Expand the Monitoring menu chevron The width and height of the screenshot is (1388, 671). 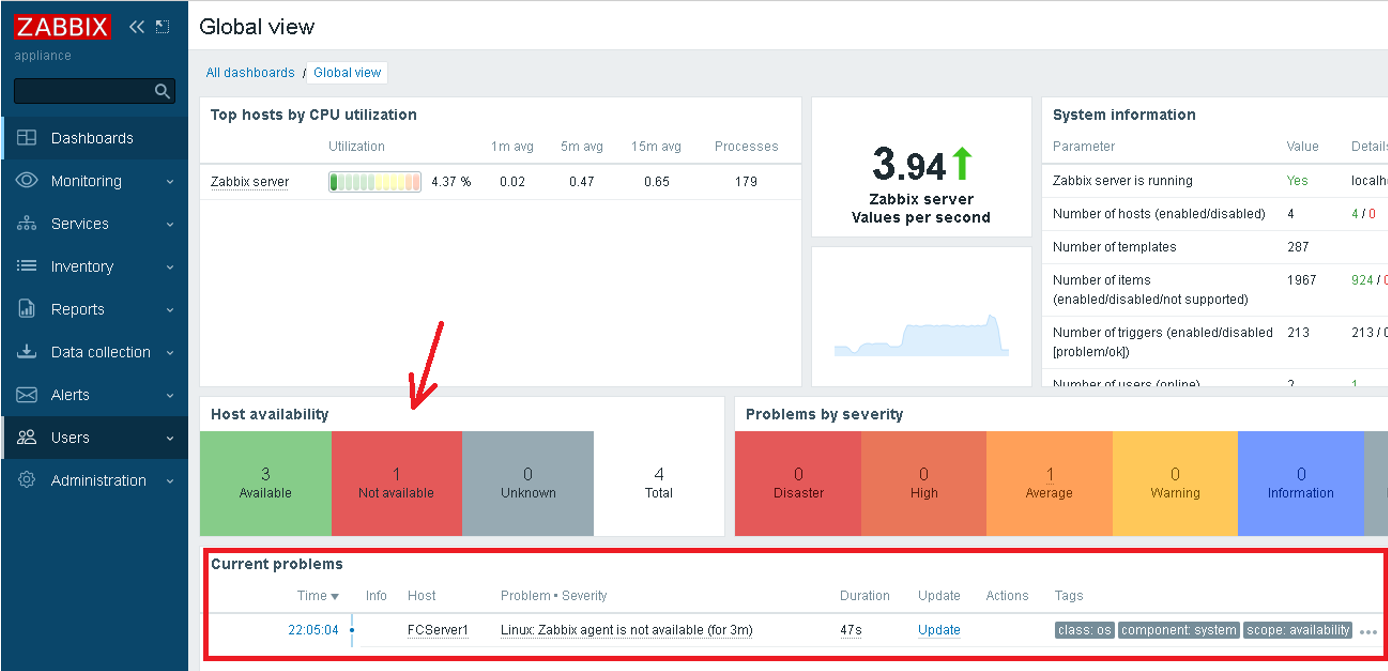click(x=170, y=182)
